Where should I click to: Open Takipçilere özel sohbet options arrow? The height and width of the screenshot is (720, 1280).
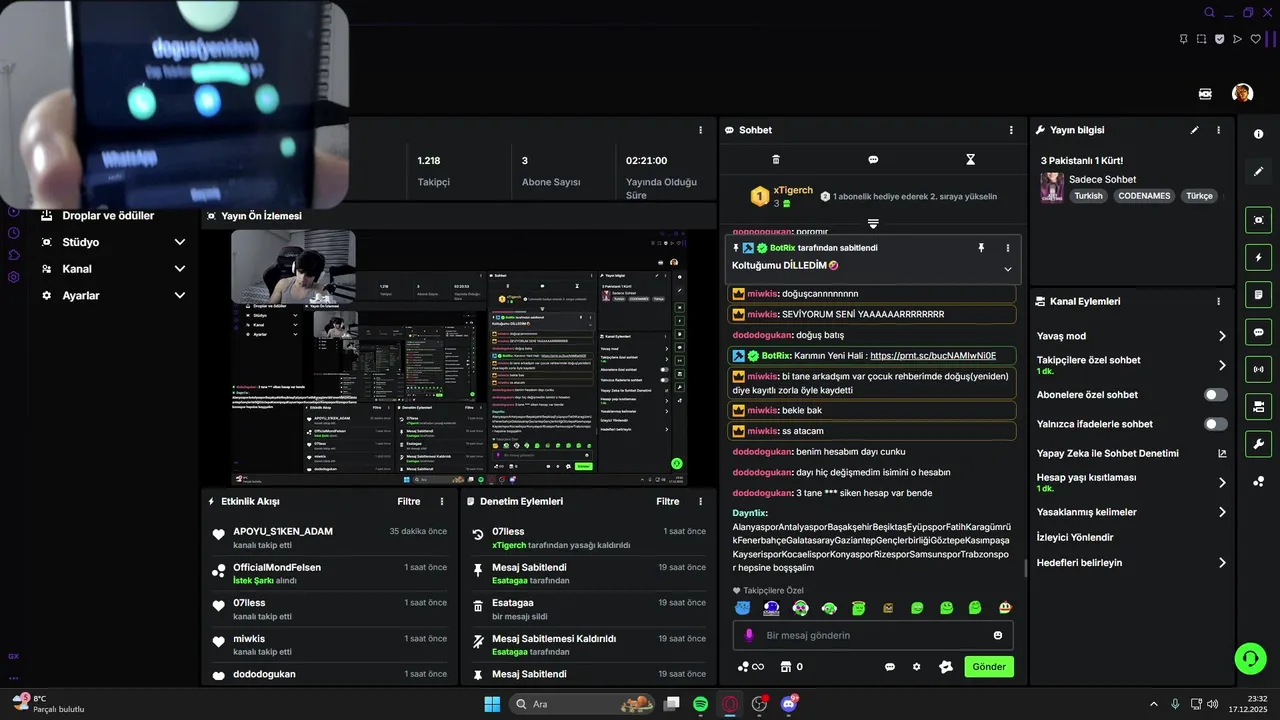[1222, 365]
